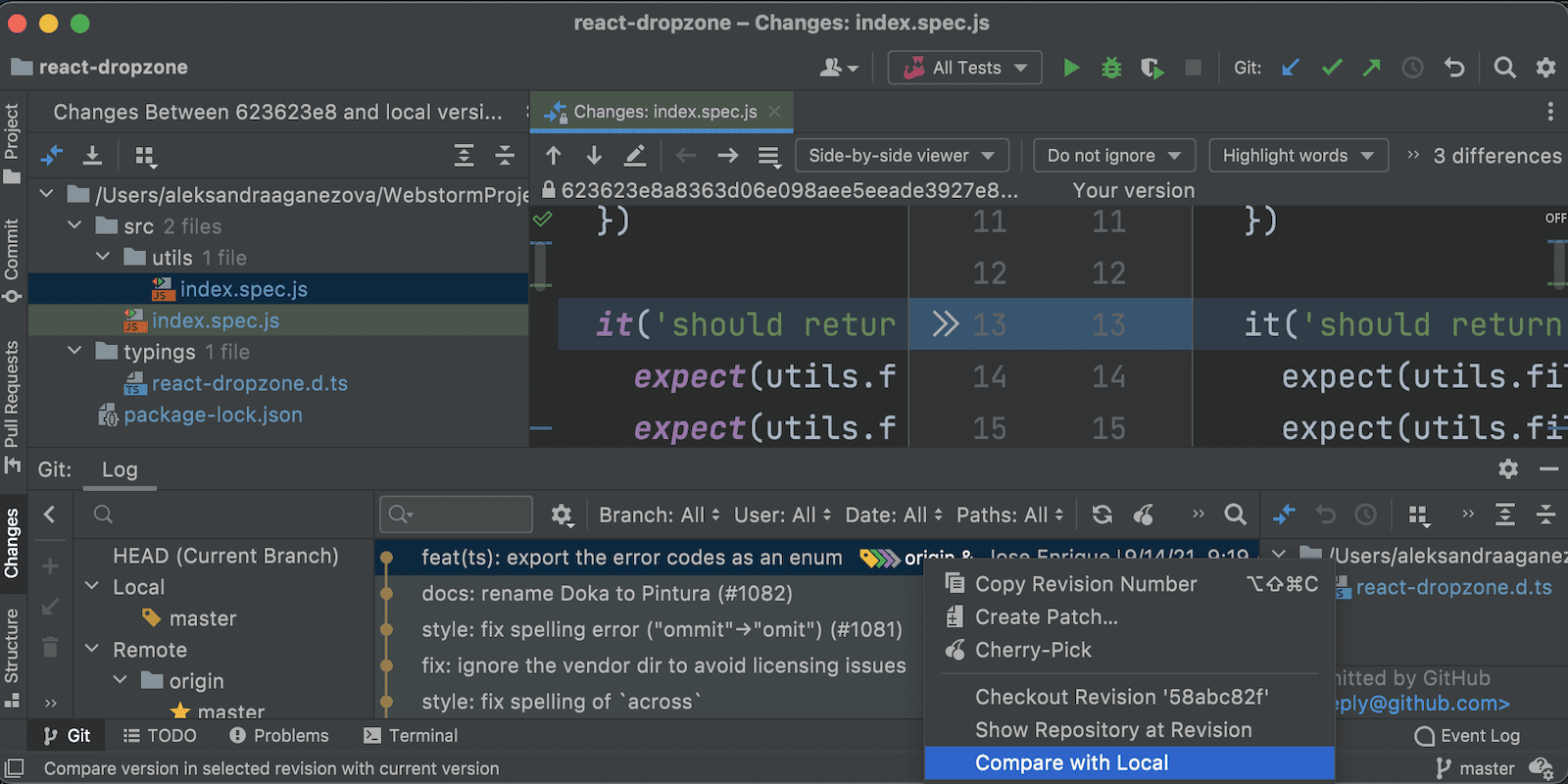The width and height of the screenshot is (1568, 784).
Task: Select Compare with Local menu item
Action: tap(1130, 762)
